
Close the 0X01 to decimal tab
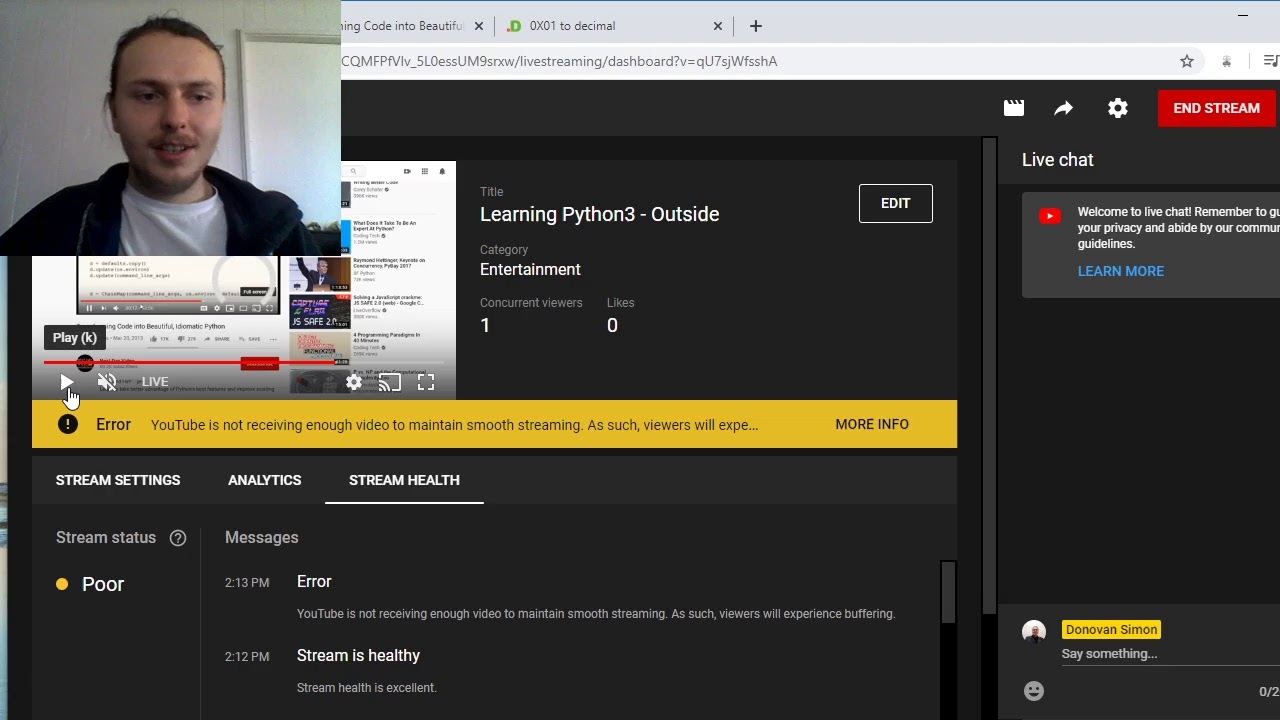pos(717,26)
